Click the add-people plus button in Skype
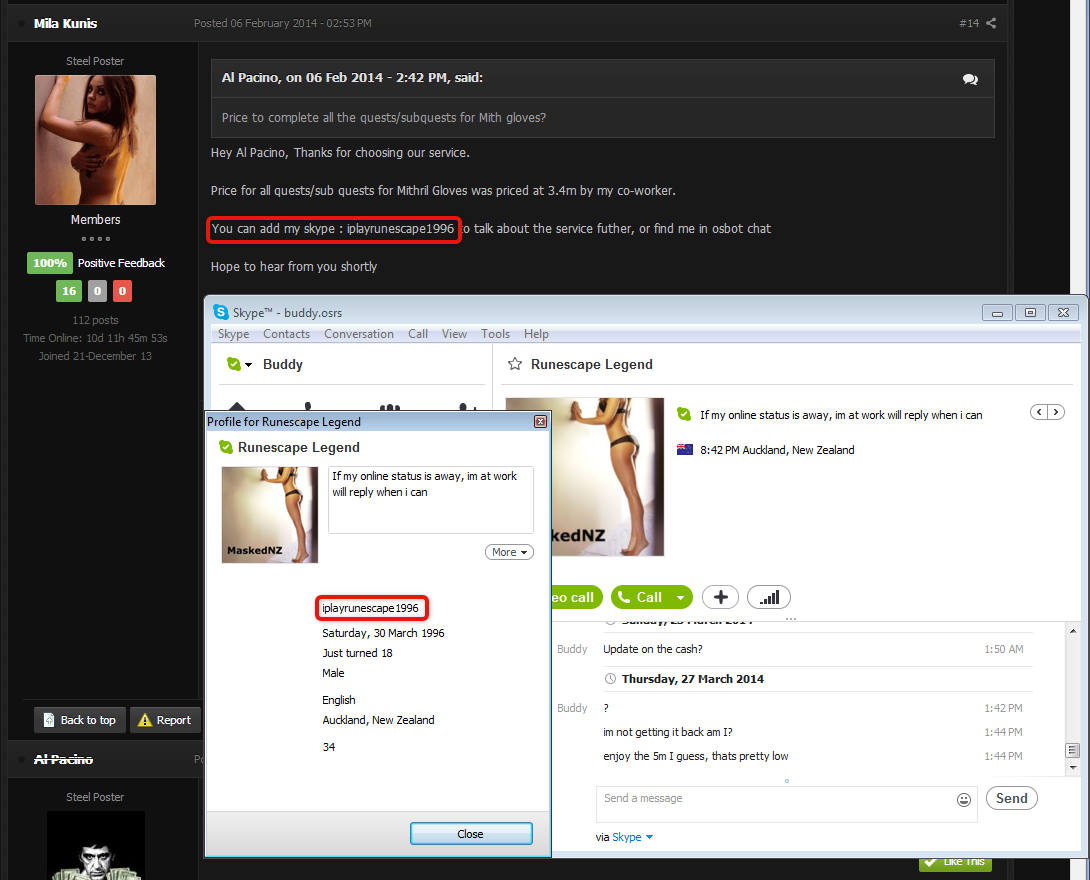The width and height of the screenshot is (1090, 880). pos(720,597)
